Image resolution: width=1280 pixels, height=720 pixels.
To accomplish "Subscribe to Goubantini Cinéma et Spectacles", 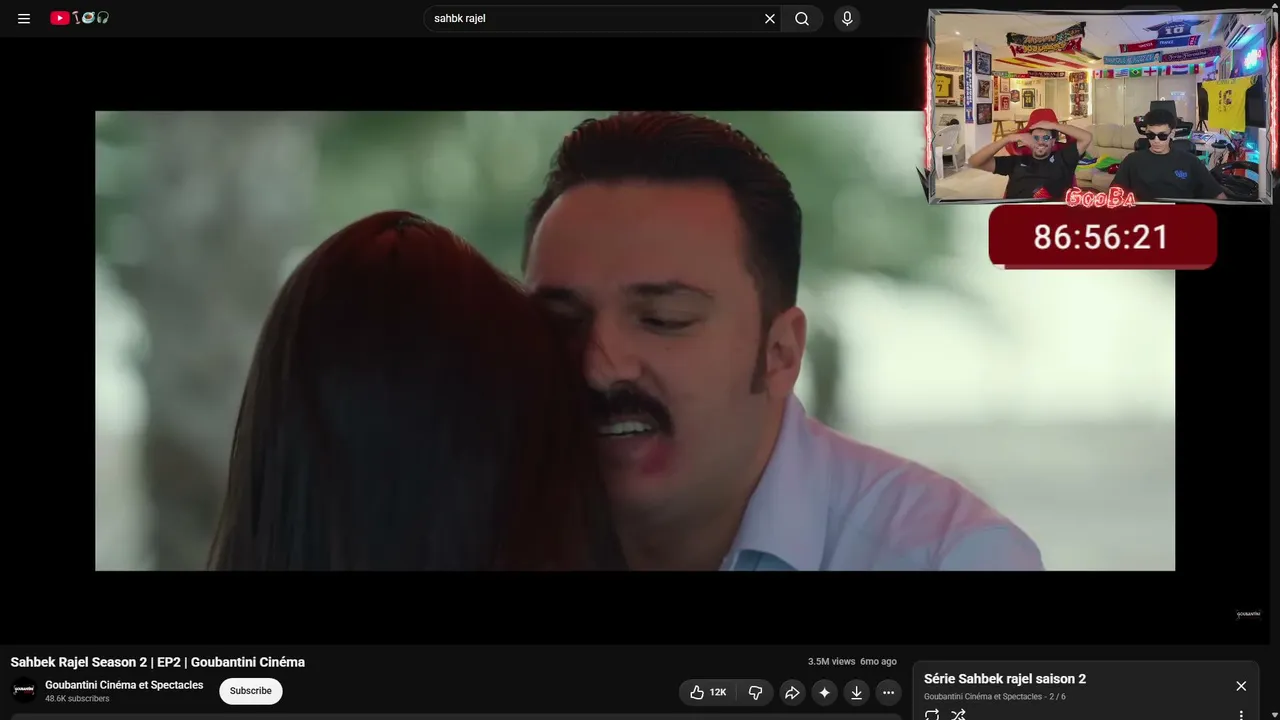I will (x=251, y=691).
